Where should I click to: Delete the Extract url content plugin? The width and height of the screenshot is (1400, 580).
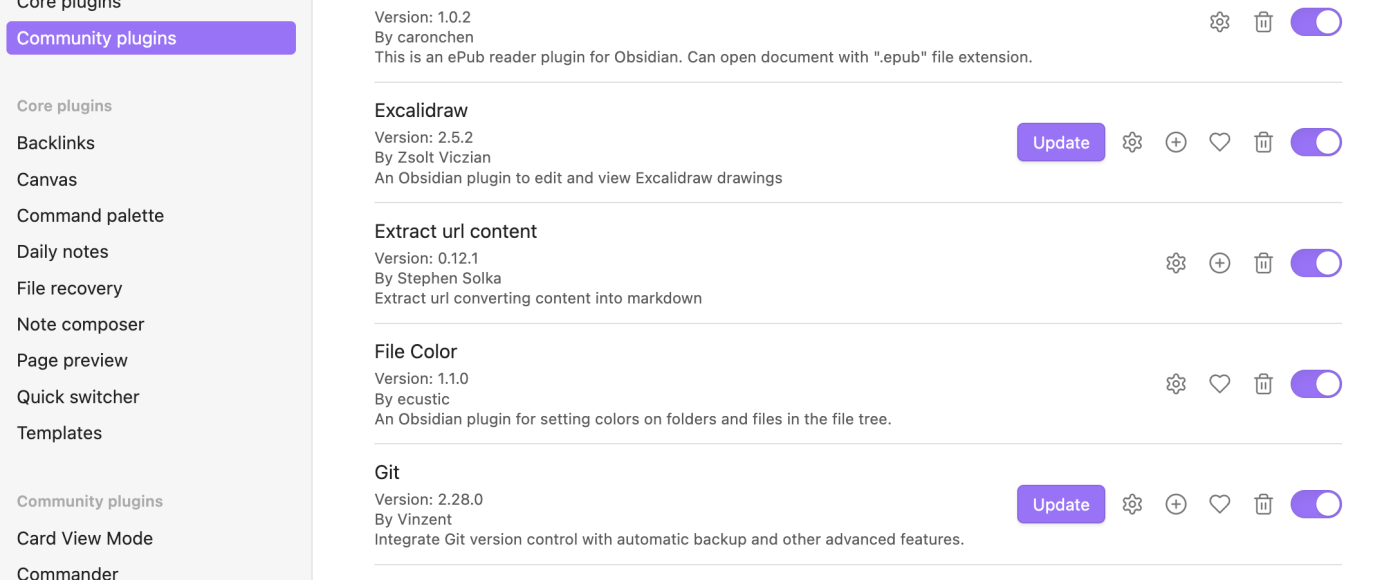pyautogui.click(x=1263, y=263)
